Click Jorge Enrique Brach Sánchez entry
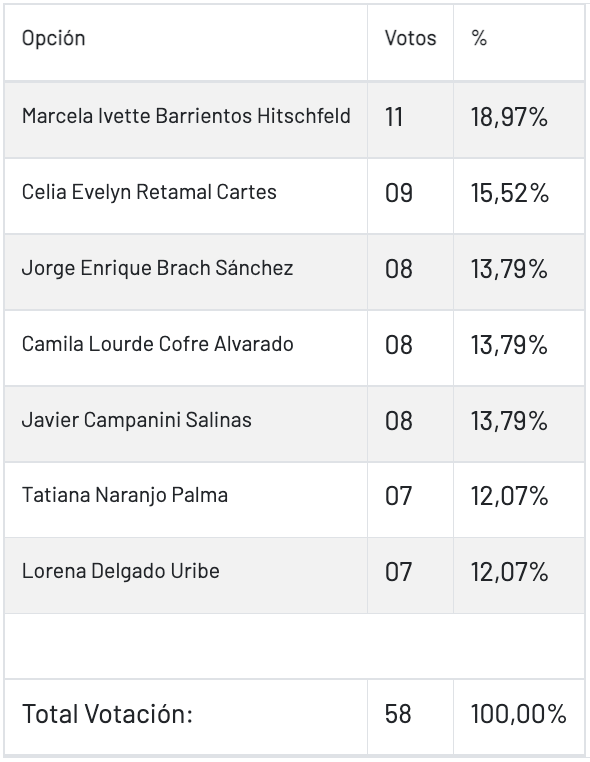This screenshot has width=590, height=762. point(157,268)
